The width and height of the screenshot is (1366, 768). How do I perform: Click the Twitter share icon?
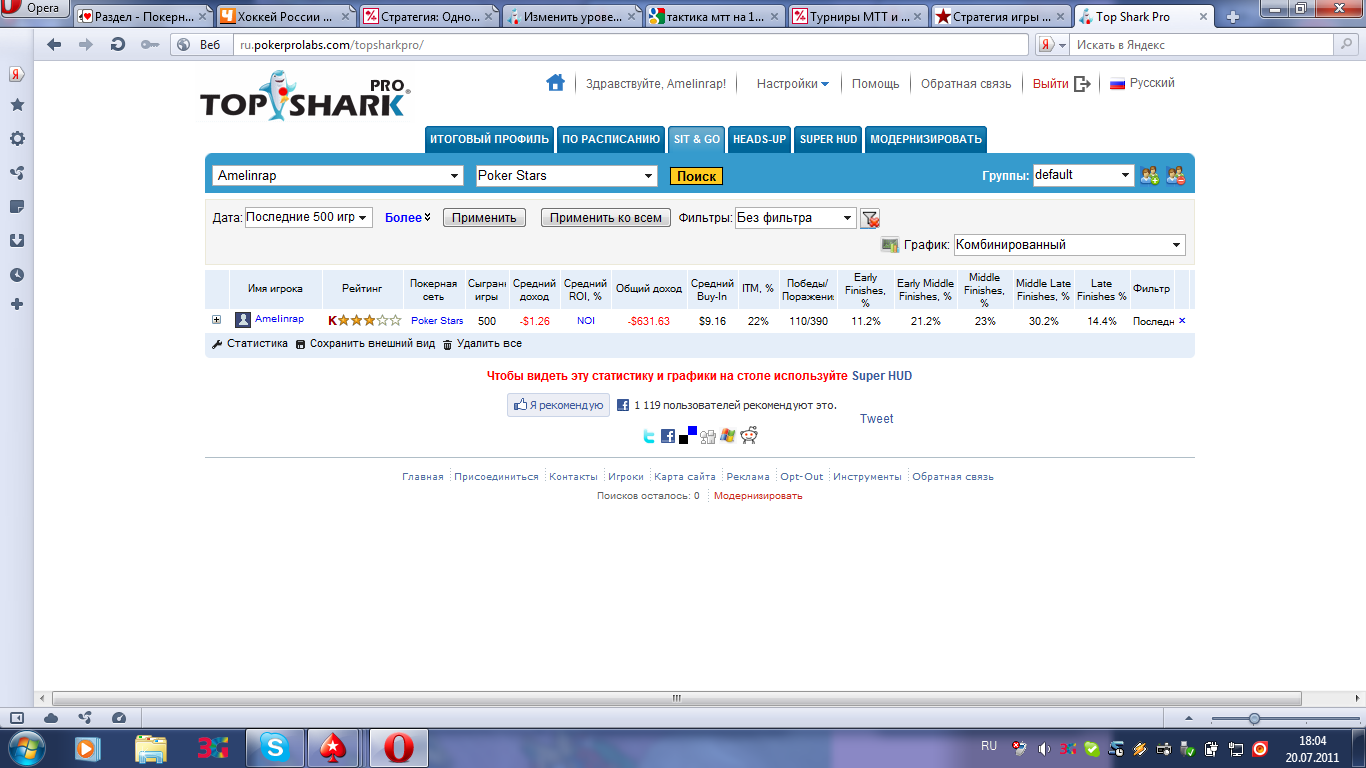pyautogui.click(x=649, y=436)
